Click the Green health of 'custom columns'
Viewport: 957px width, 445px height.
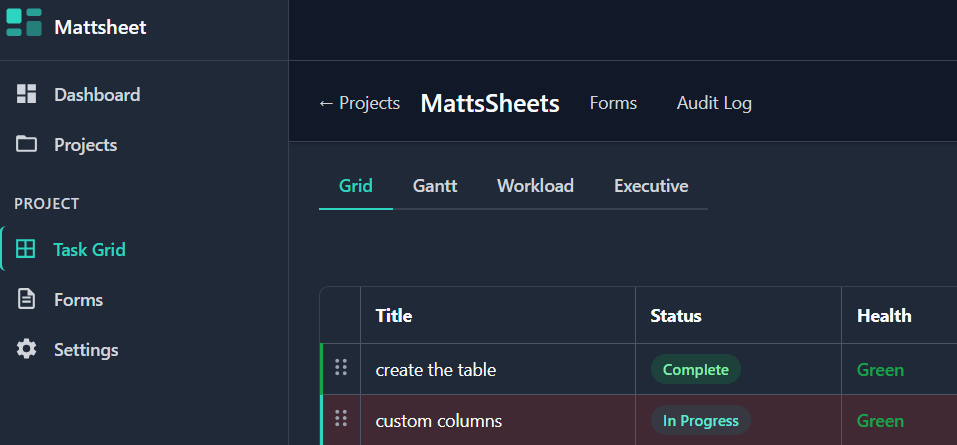tap(880, 421)
